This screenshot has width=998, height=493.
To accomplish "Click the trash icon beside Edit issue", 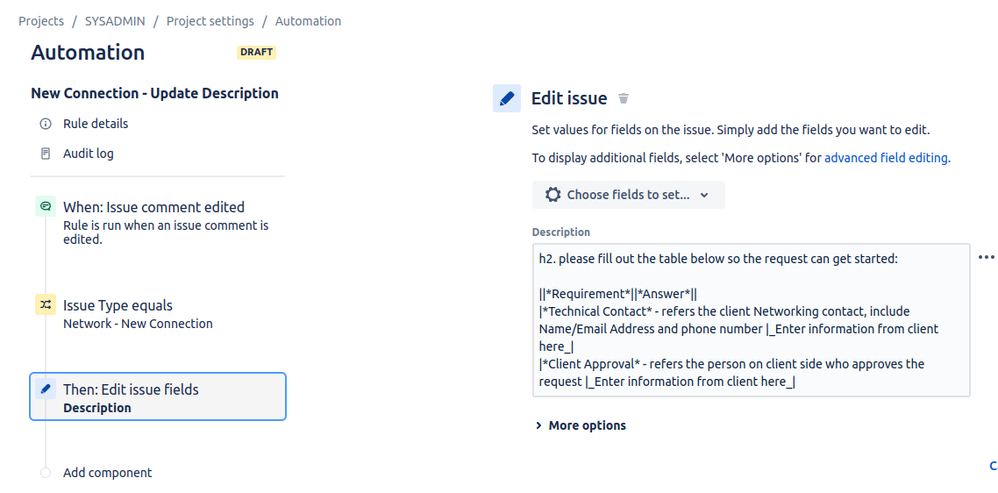I will [624, 99].
